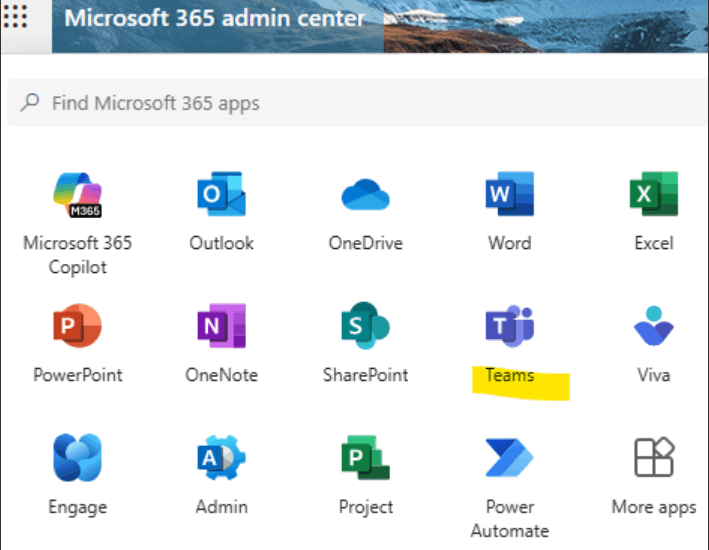Viewport: 709px width, 550px height.
Task: Click the OneNote text label
Action: [x=222, y=375]
